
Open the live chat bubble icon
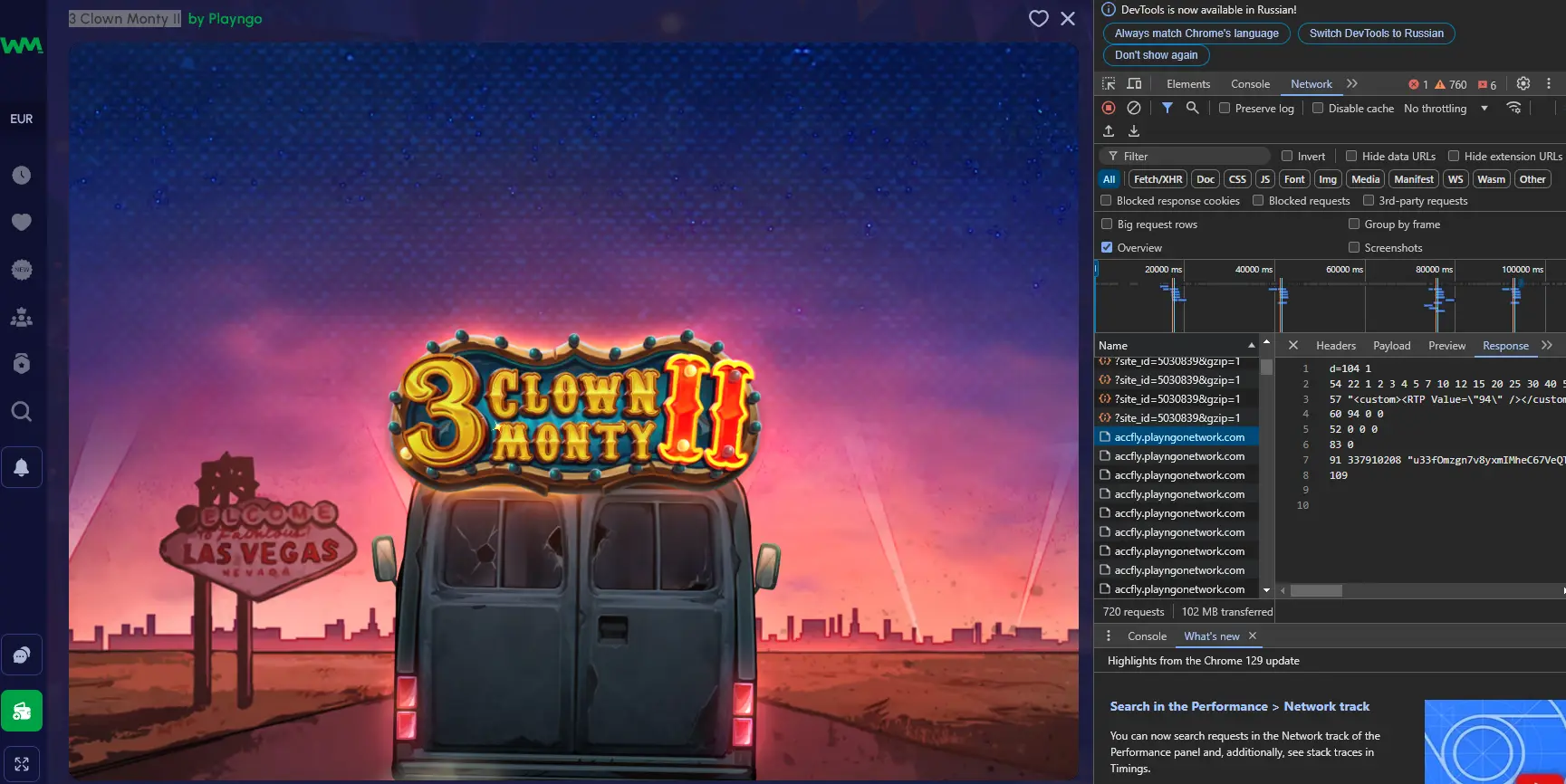pyautogui.click(x=22, y=655)
